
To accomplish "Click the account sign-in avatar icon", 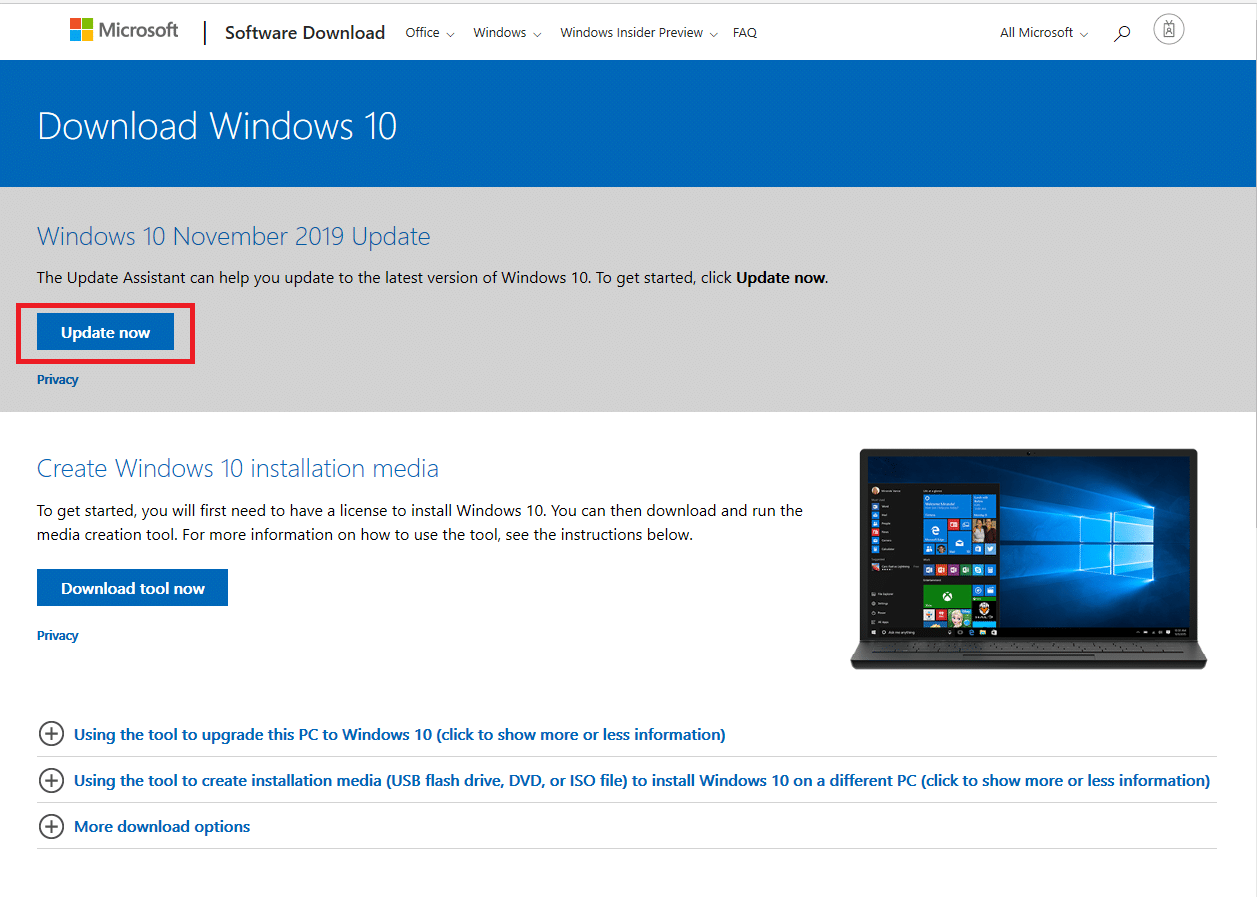I will tap(1168, 30).
